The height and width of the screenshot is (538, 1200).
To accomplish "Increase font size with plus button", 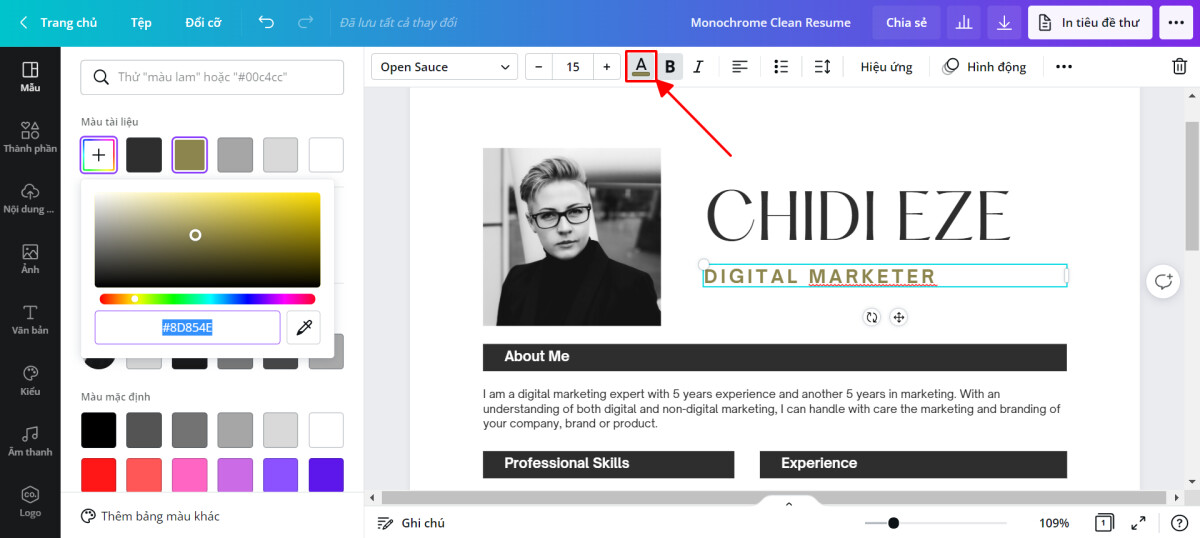I will 606,67.
